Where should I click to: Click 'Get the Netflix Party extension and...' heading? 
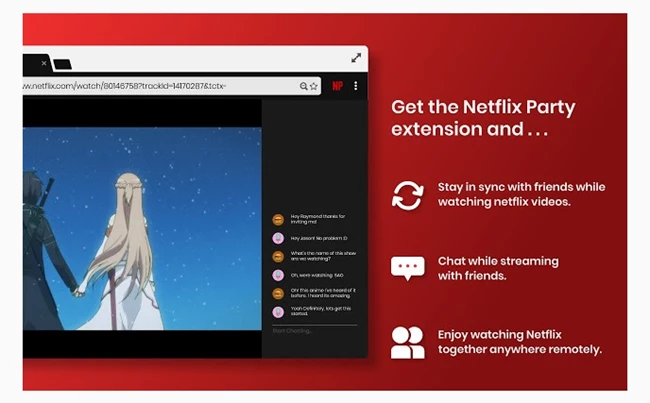pos(483,118)
